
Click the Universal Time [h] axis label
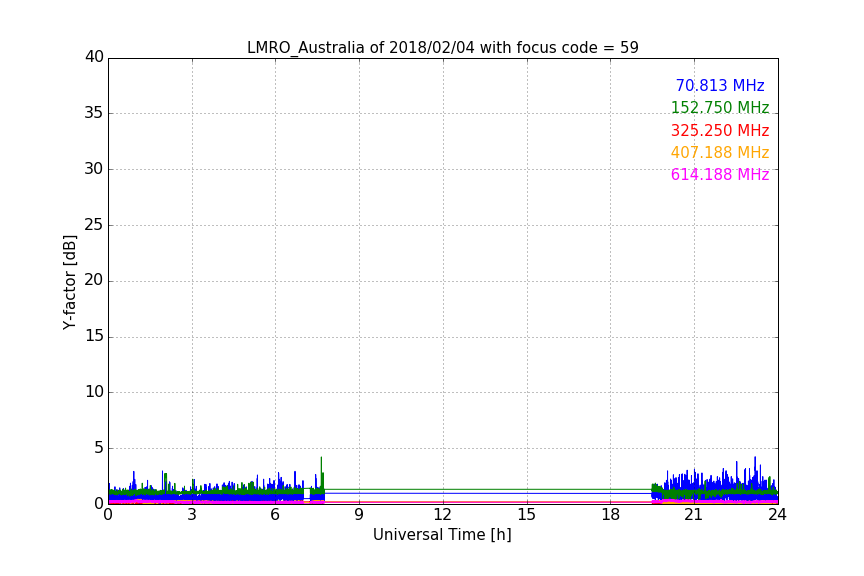pos(442,535)
